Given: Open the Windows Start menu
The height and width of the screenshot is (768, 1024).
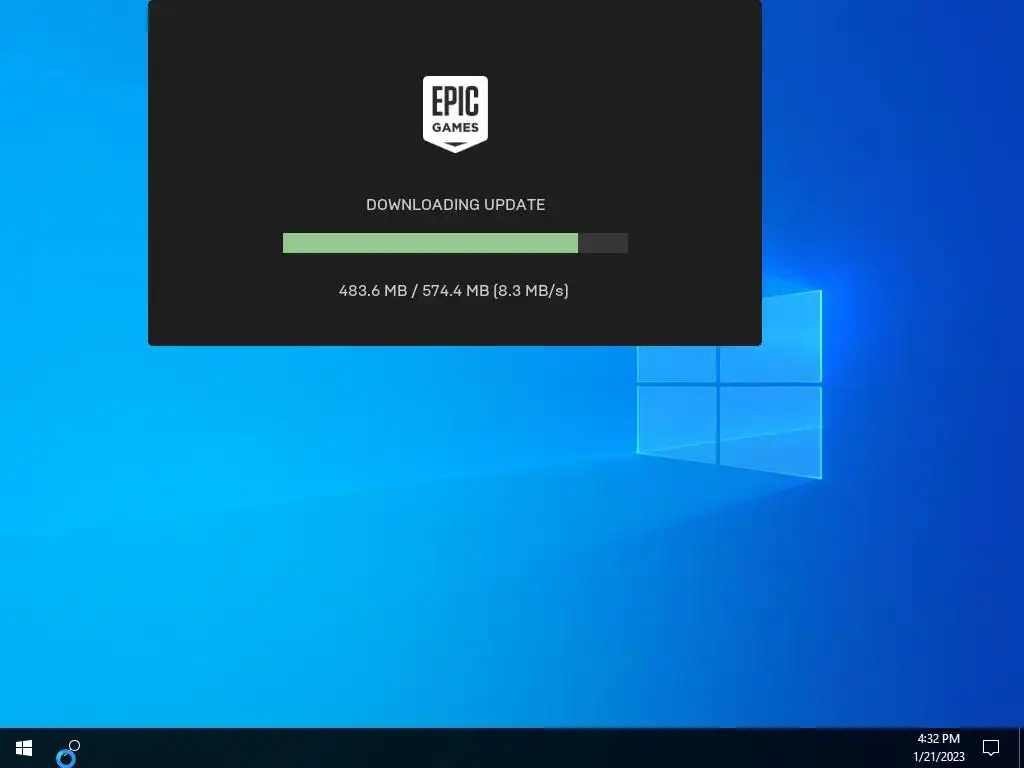Looking at the screenshot, I should tap(24, 748).
